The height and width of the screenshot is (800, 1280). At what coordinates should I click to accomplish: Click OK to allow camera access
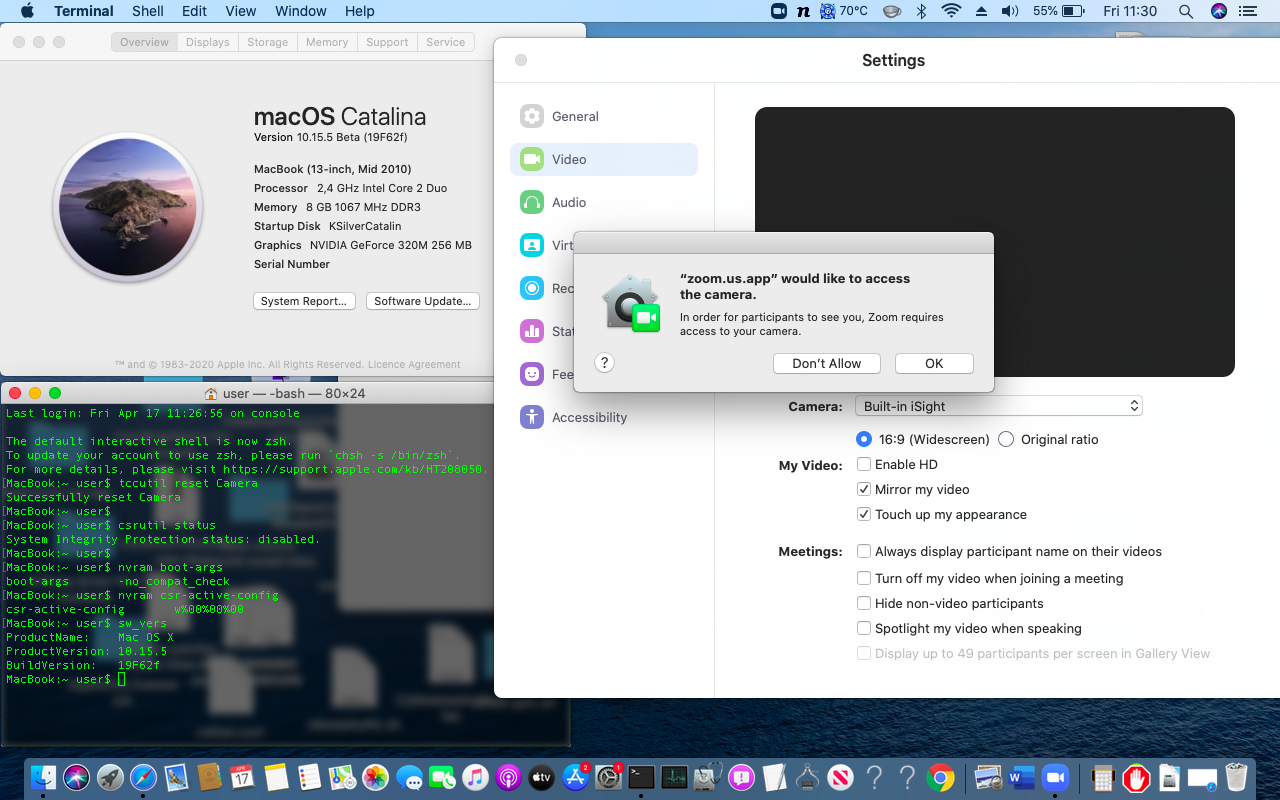(934, 363)
